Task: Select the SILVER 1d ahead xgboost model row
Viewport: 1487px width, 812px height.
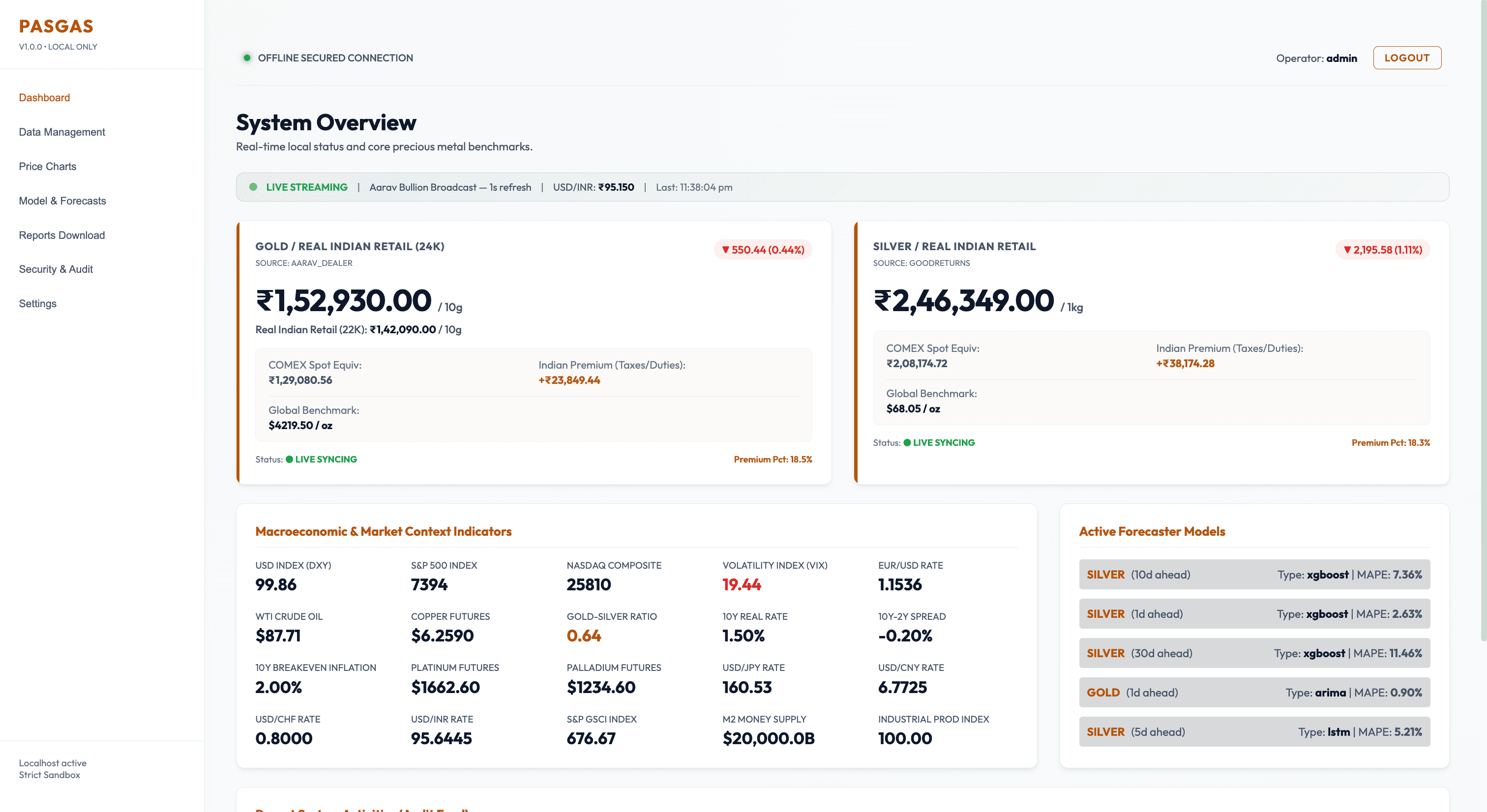Action: 1254,613
